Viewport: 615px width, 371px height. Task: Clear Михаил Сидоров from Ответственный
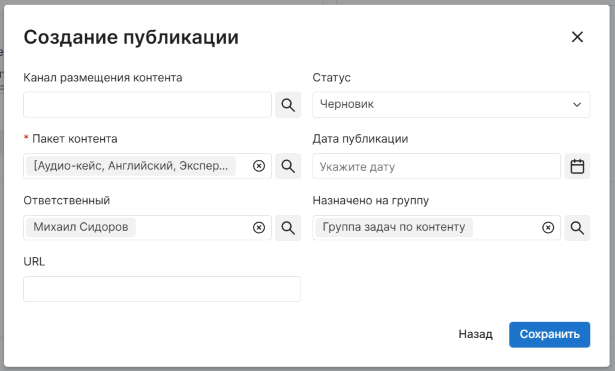[x=259, y=227]
